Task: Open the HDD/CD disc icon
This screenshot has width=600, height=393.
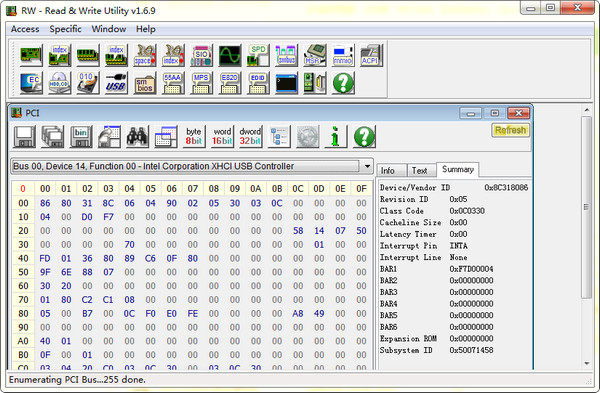Action: click(x=59, y=83)
